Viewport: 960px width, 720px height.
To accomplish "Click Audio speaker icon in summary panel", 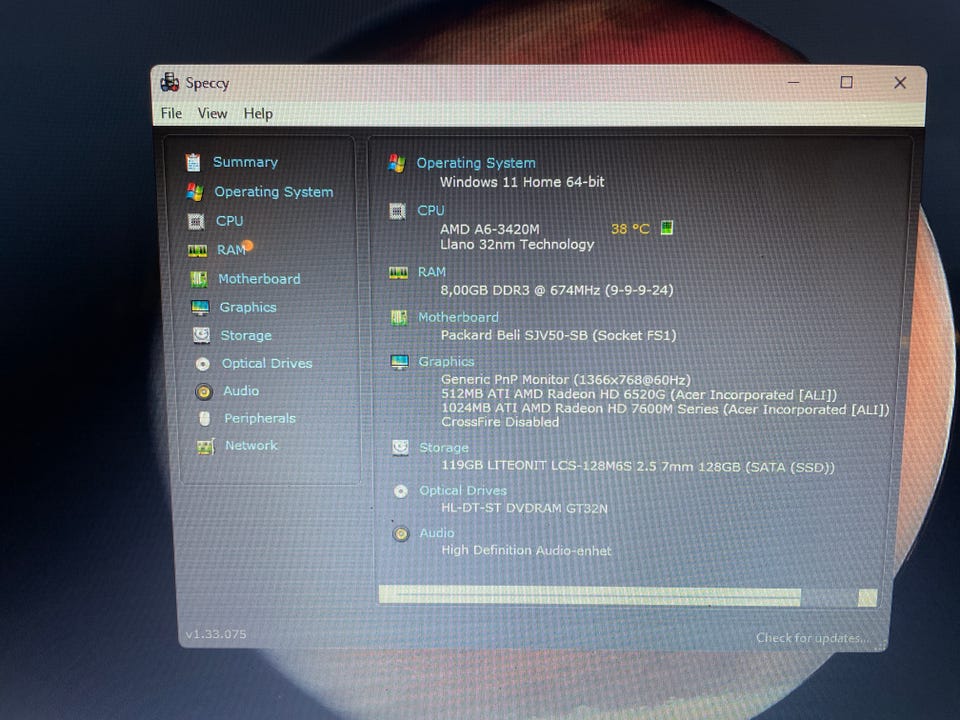I will (401, 534).
